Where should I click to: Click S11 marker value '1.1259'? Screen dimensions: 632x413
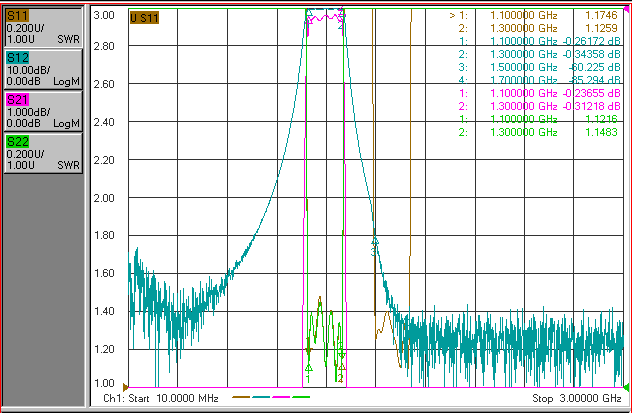[x=601, y=28]
